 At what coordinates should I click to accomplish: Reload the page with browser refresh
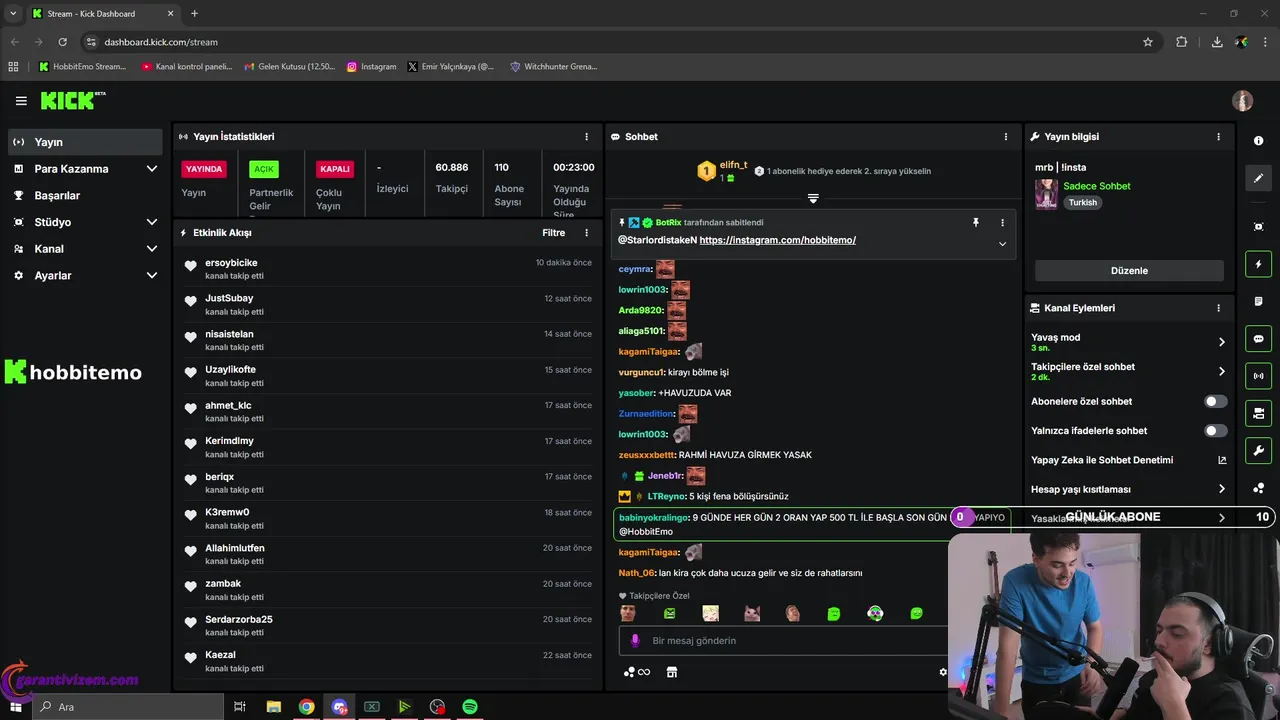coord(62,42)
